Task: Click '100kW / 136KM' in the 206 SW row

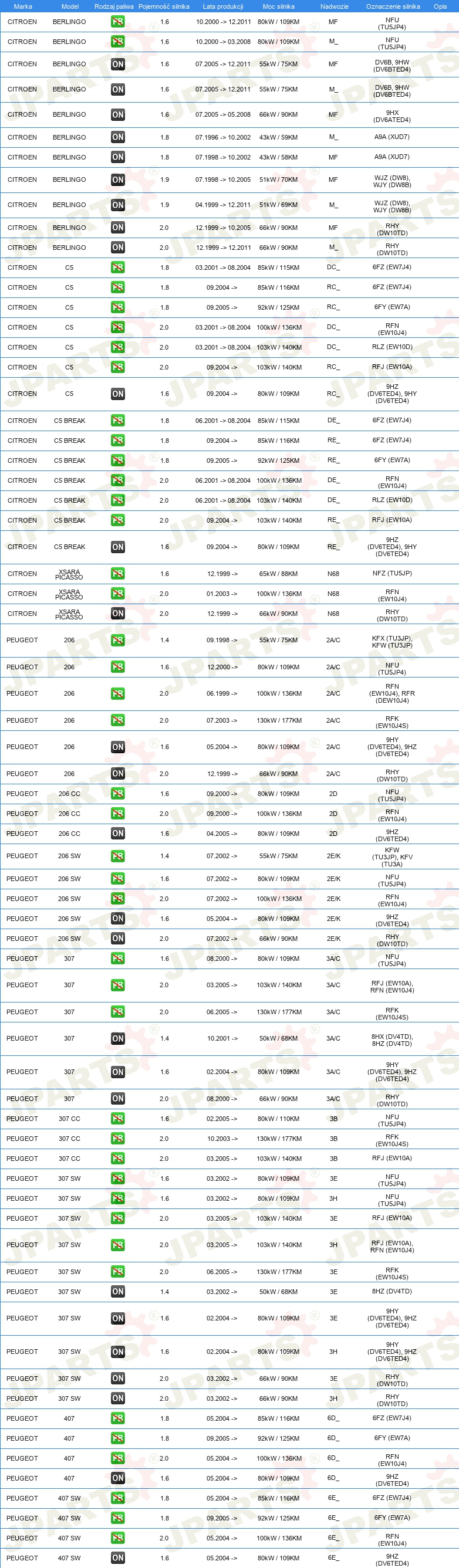Action: click(279, 899)
